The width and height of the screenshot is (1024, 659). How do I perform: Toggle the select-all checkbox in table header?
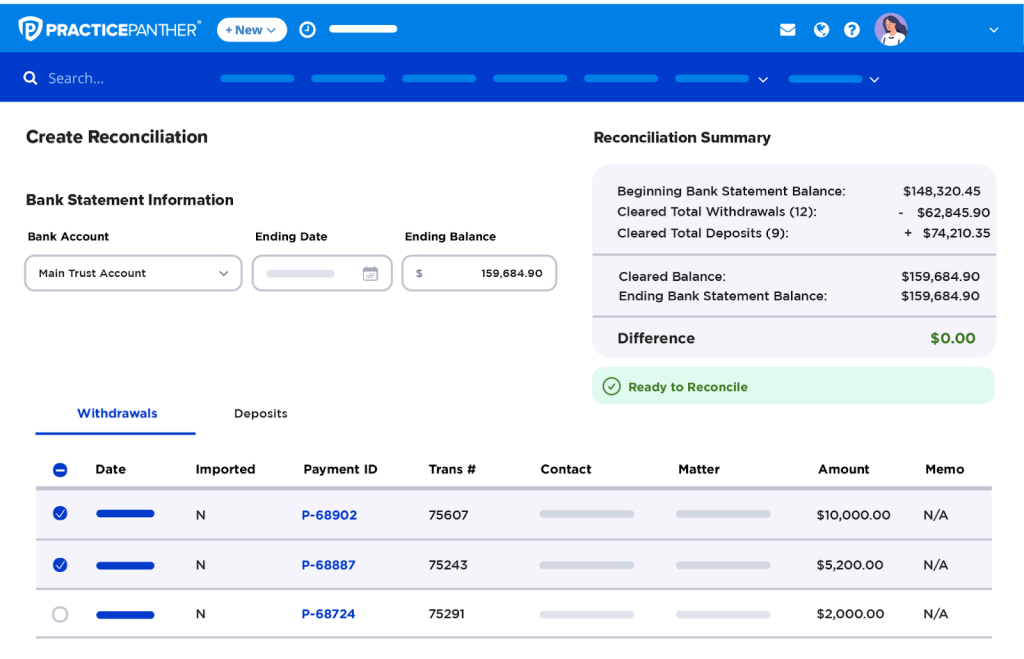pos(60,469)
